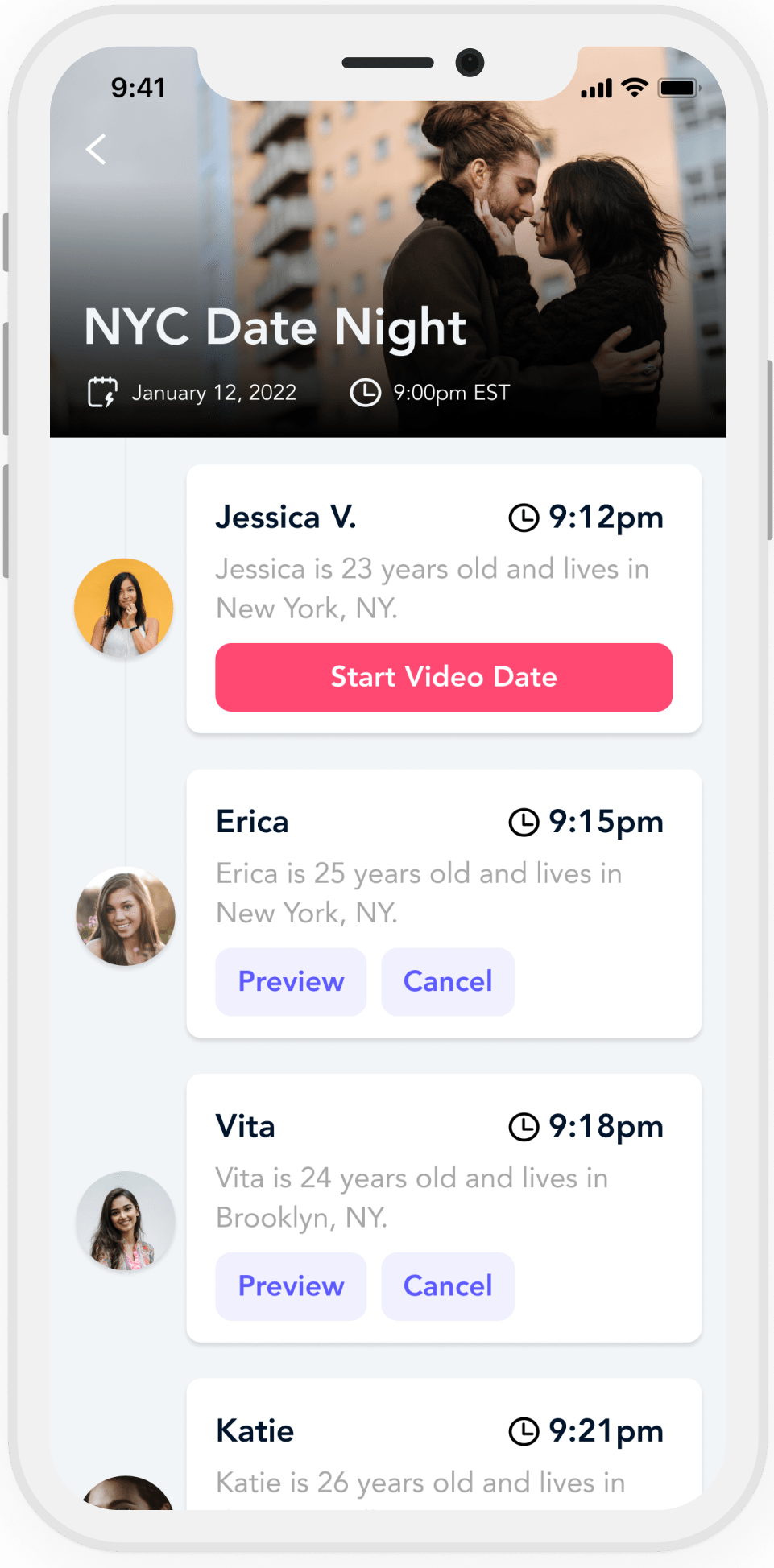Click the Wi-Fi icon in the status bar
The height and width of the screenshot is (1568, 774).
[x=634, y=88]
